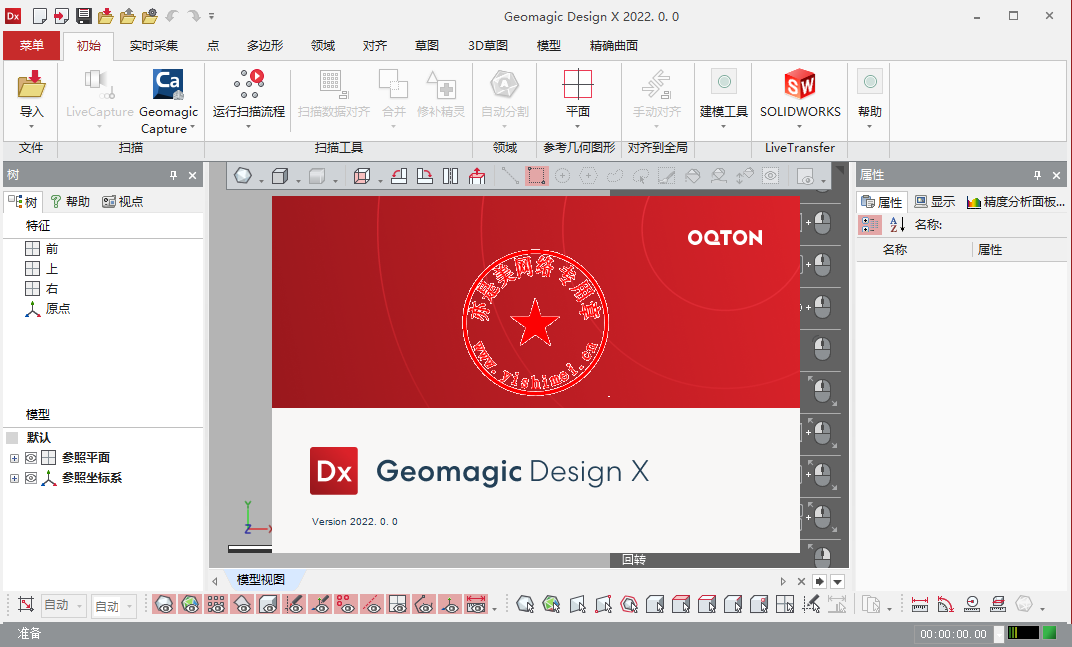The width and height of the screenshot is (1072, 647).
Task: Click the rotate view clockwise icon
Action: point(425,176)
